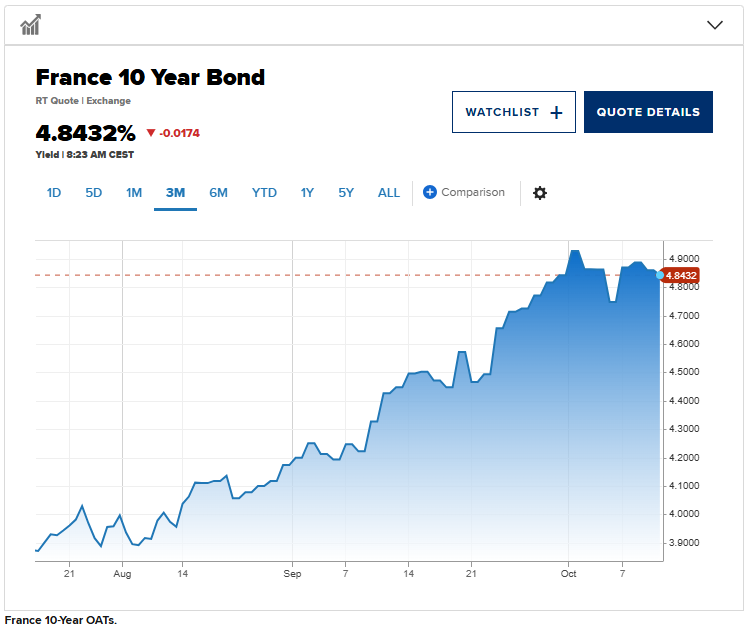Click the France 10 Year Bond title
The image size is (754, 631).
(150, 77)
